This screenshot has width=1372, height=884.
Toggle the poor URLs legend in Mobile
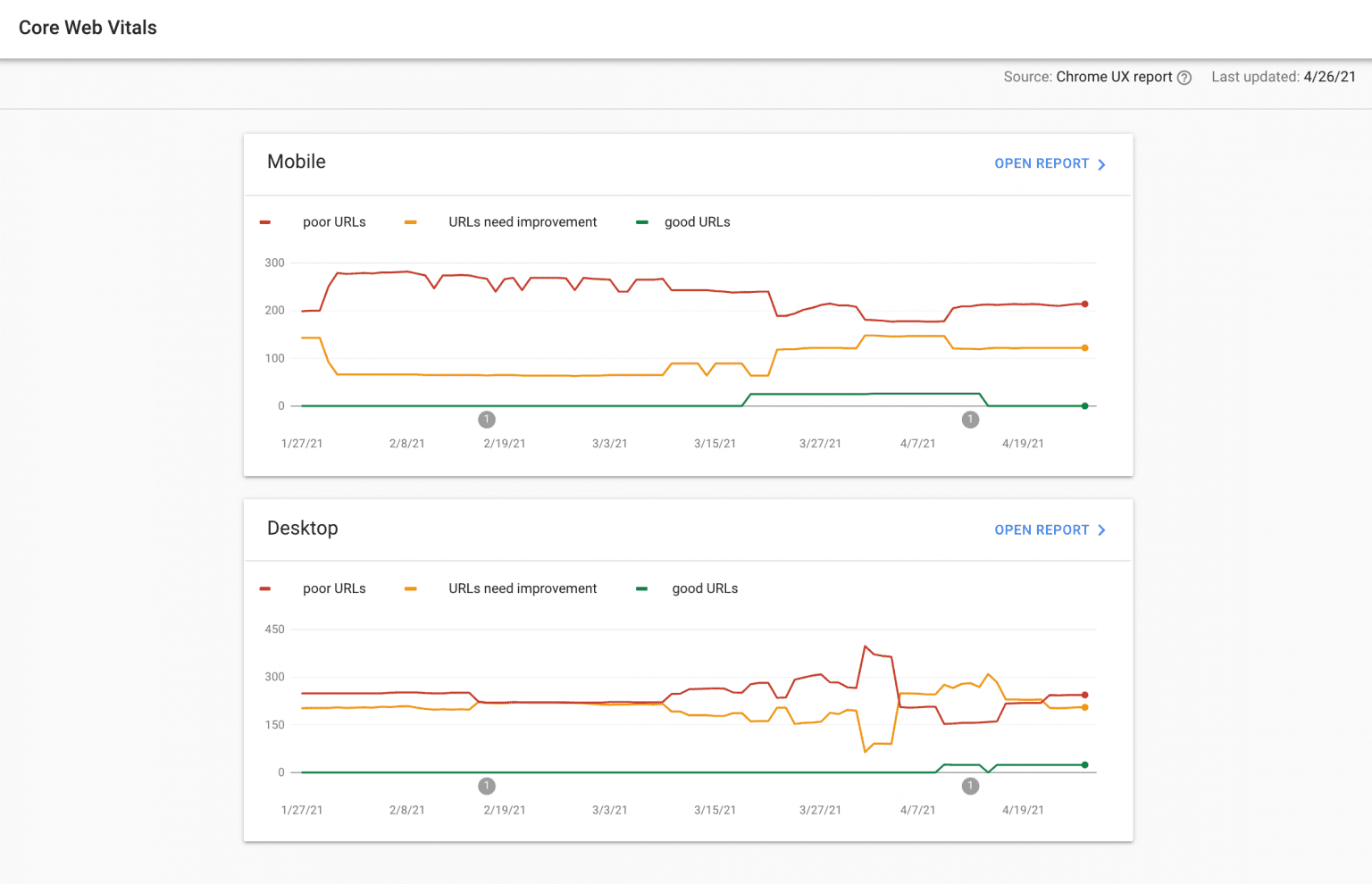click(x=334, y=222)
